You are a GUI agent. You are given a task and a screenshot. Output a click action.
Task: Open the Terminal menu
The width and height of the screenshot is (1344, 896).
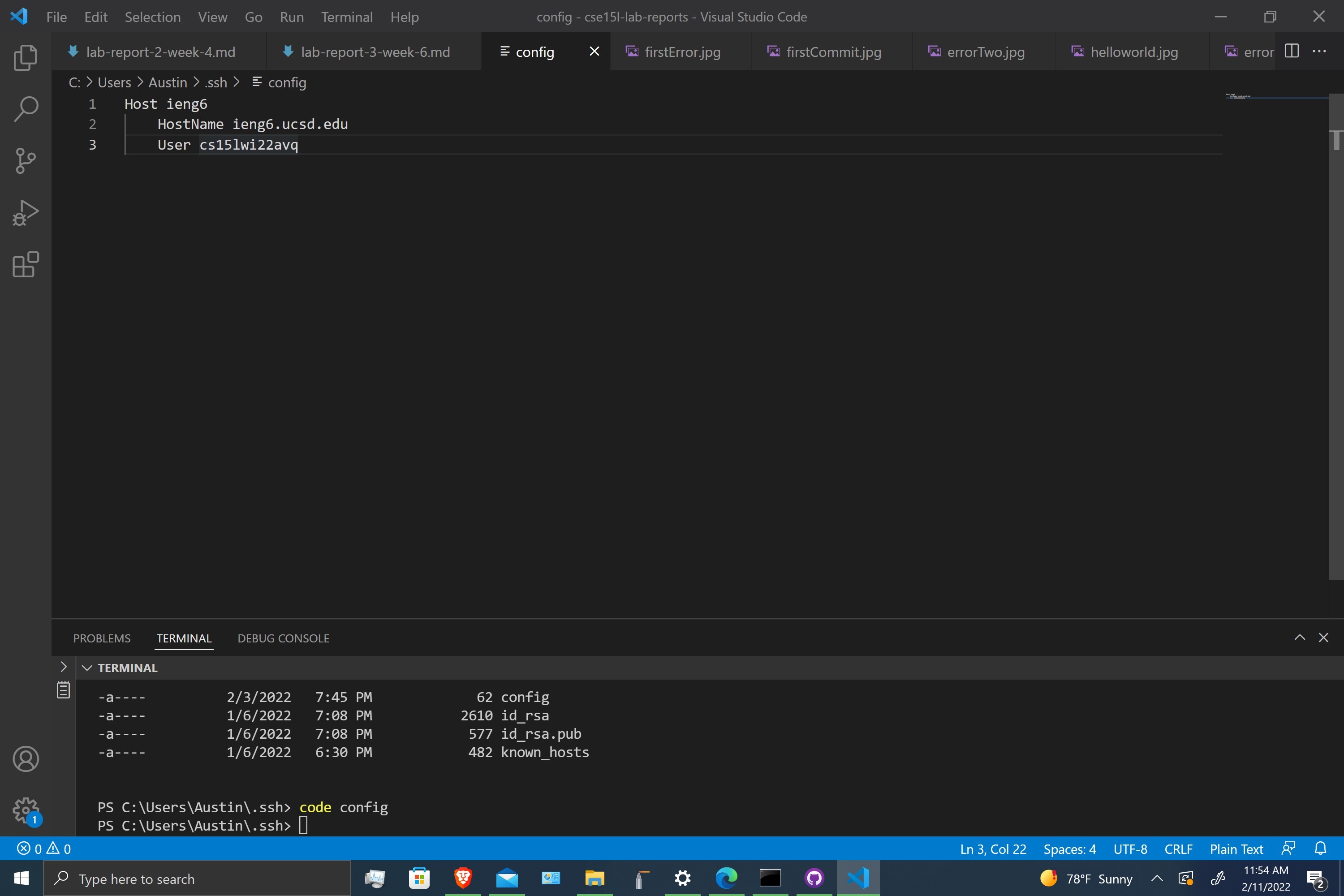(347, 17)
